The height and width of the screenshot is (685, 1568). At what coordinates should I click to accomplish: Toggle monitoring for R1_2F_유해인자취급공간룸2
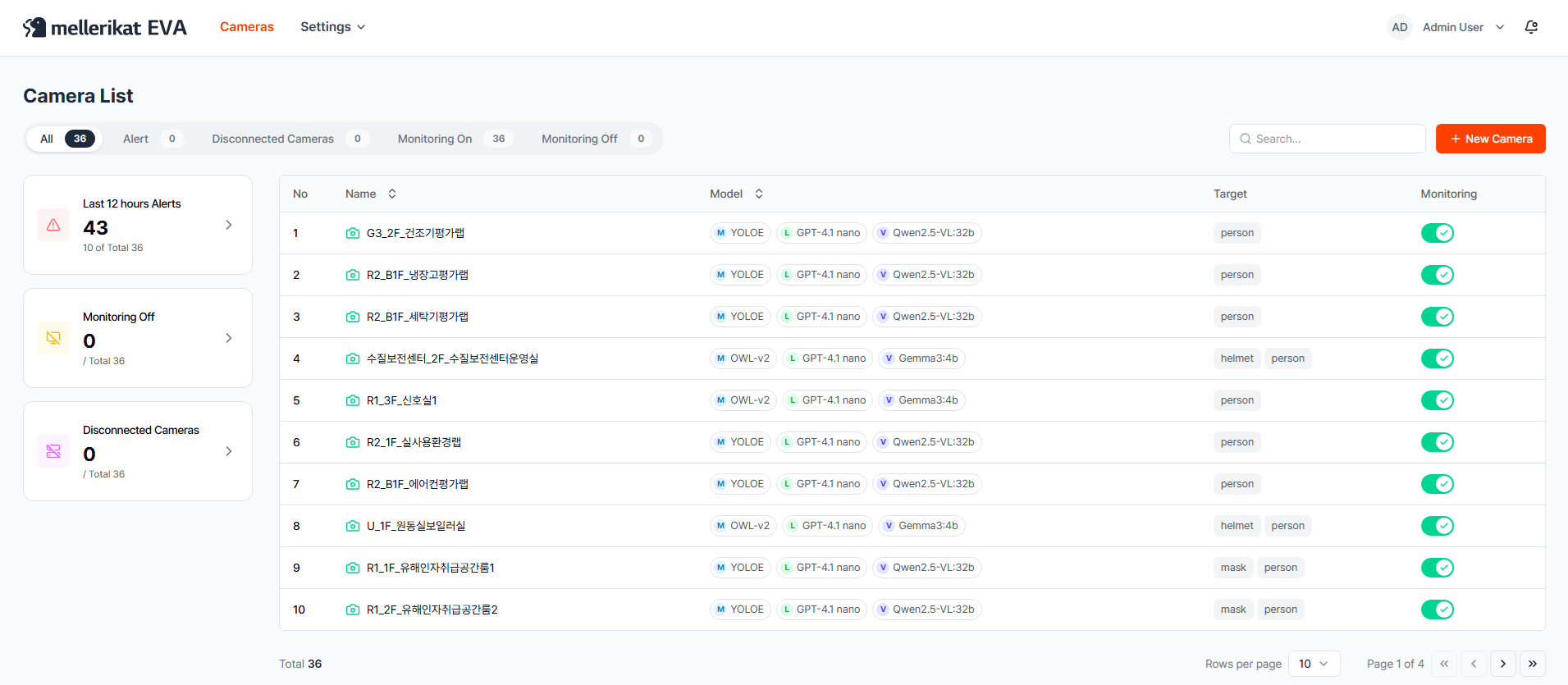(x=1438, y=610)
